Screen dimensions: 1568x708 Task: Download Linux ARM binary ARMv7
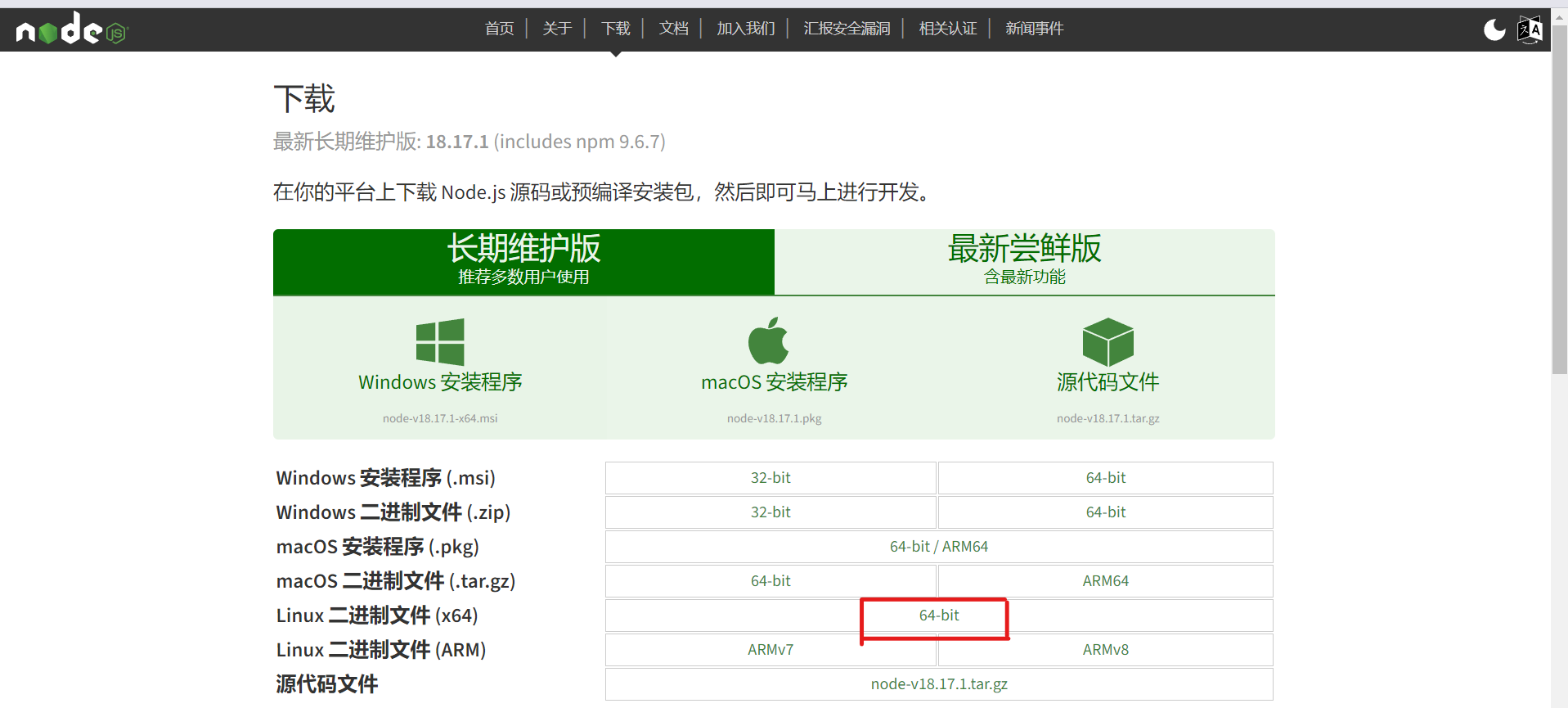pyautogui.click(x=771, y=650)
